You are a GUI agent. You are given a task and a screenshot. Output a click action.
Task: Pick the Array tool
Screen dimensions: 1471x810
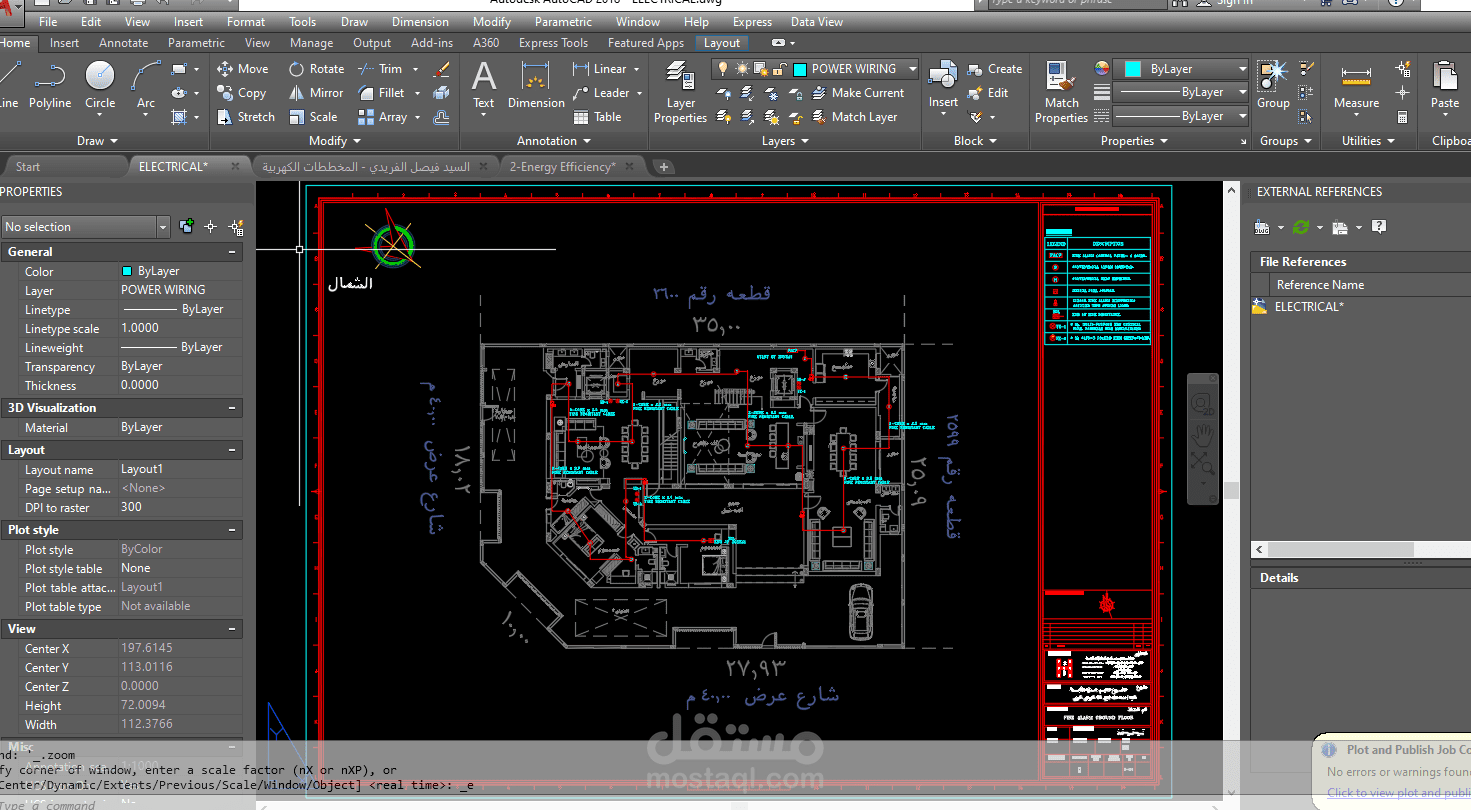pyautogui.click(x=383, y=117)
